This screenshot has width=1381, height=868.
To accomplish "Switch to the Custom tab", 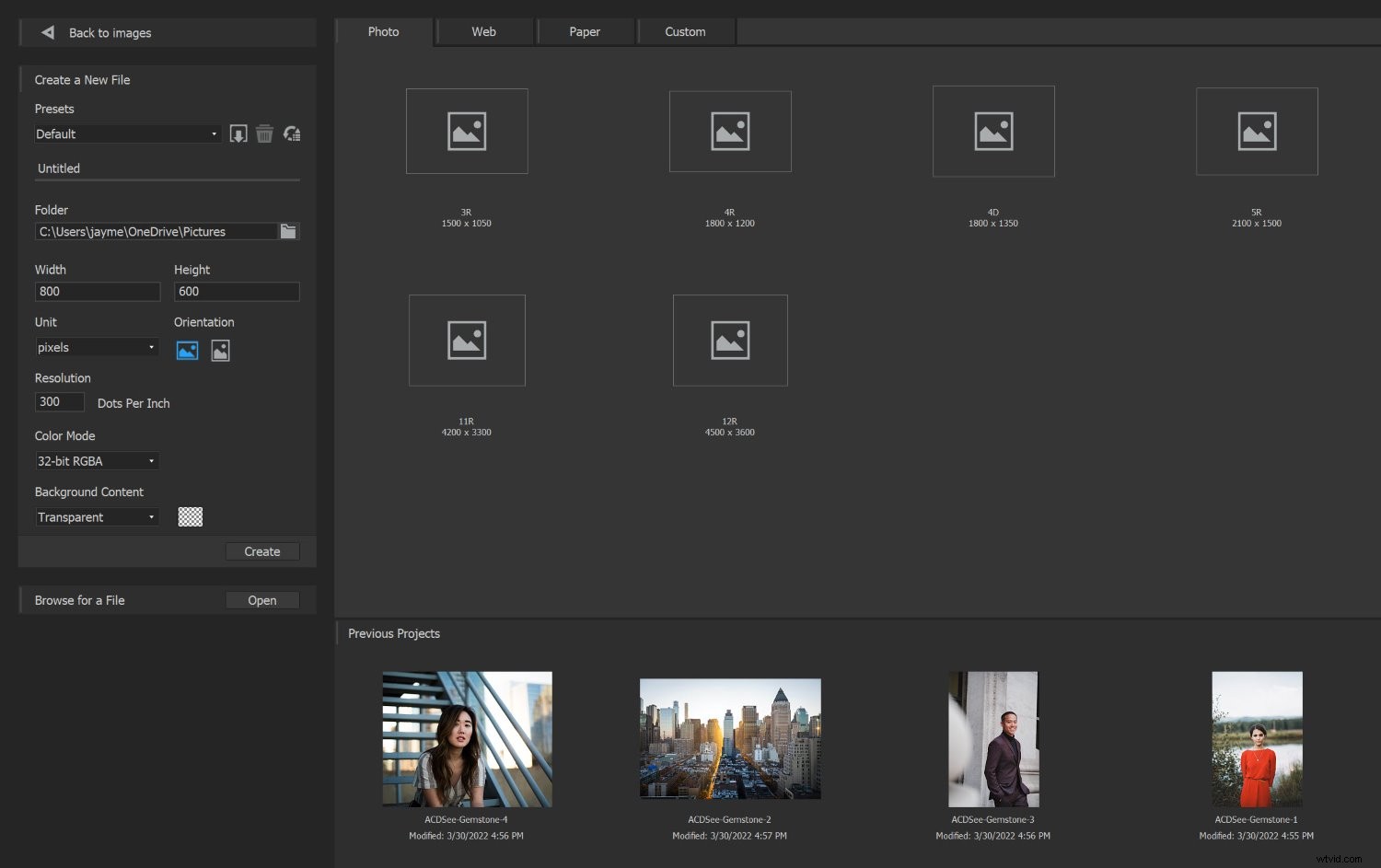I will pos(685,31).
